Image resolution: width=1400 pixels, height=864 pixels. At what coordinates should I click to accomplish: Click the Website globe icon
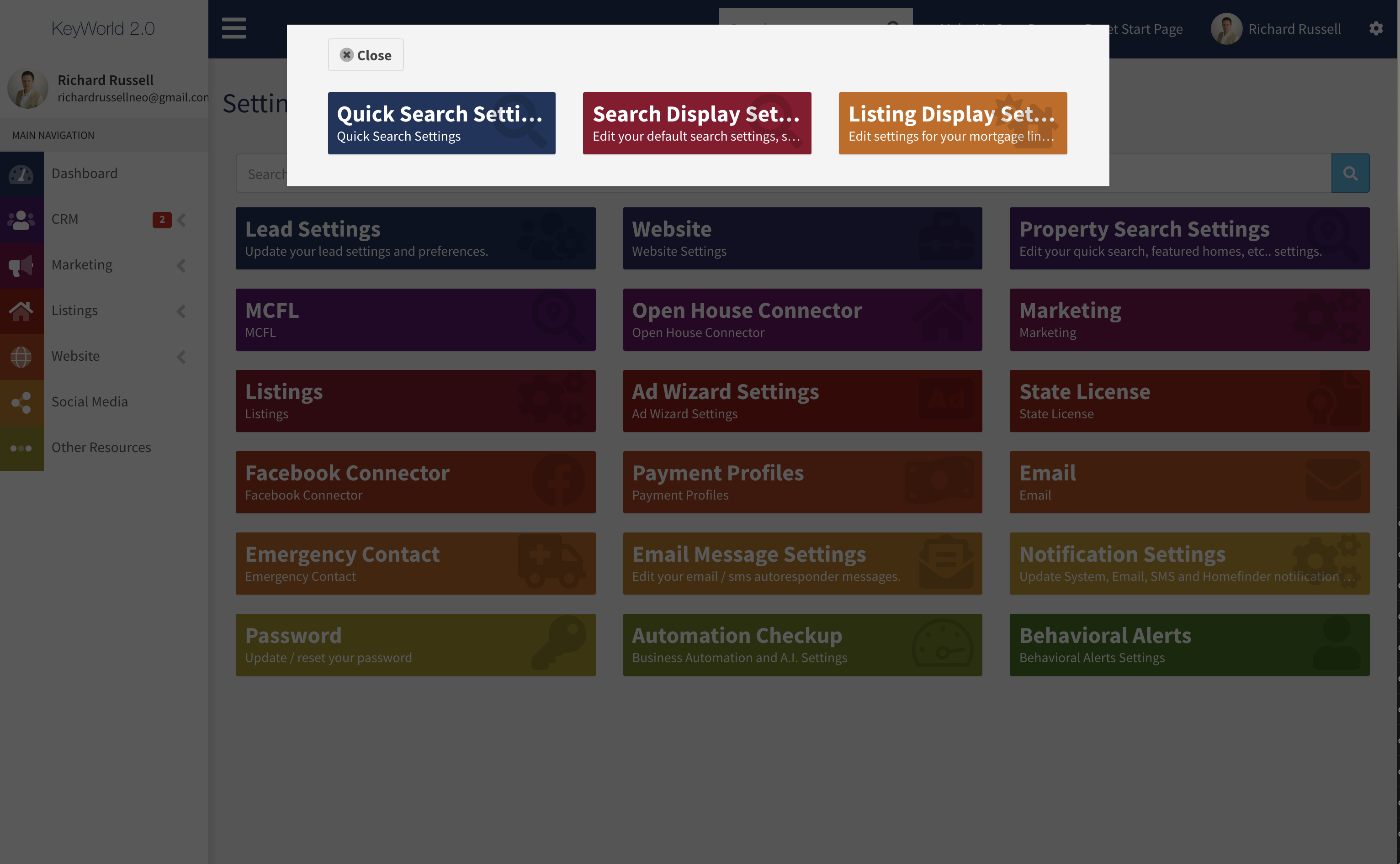point(22,357)
